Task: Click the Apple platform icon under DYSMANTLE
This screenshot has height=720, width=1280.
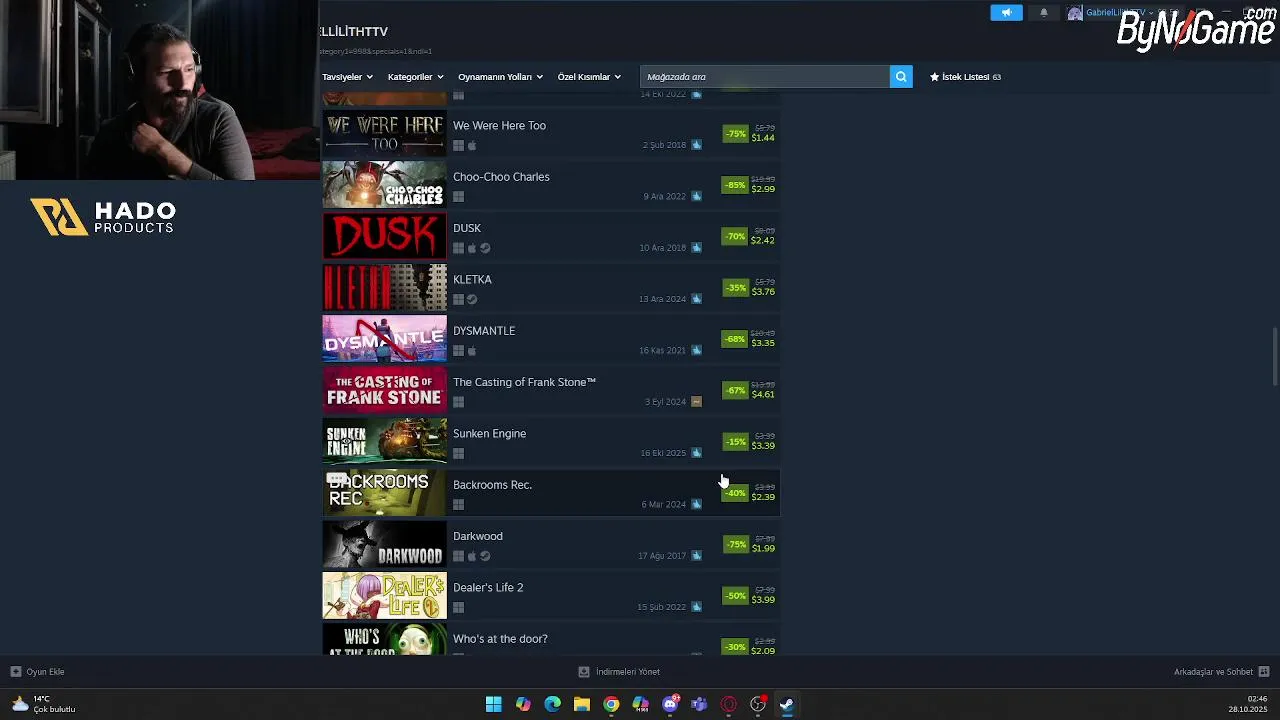Action: pyautogui.click(x=472, y=351)
